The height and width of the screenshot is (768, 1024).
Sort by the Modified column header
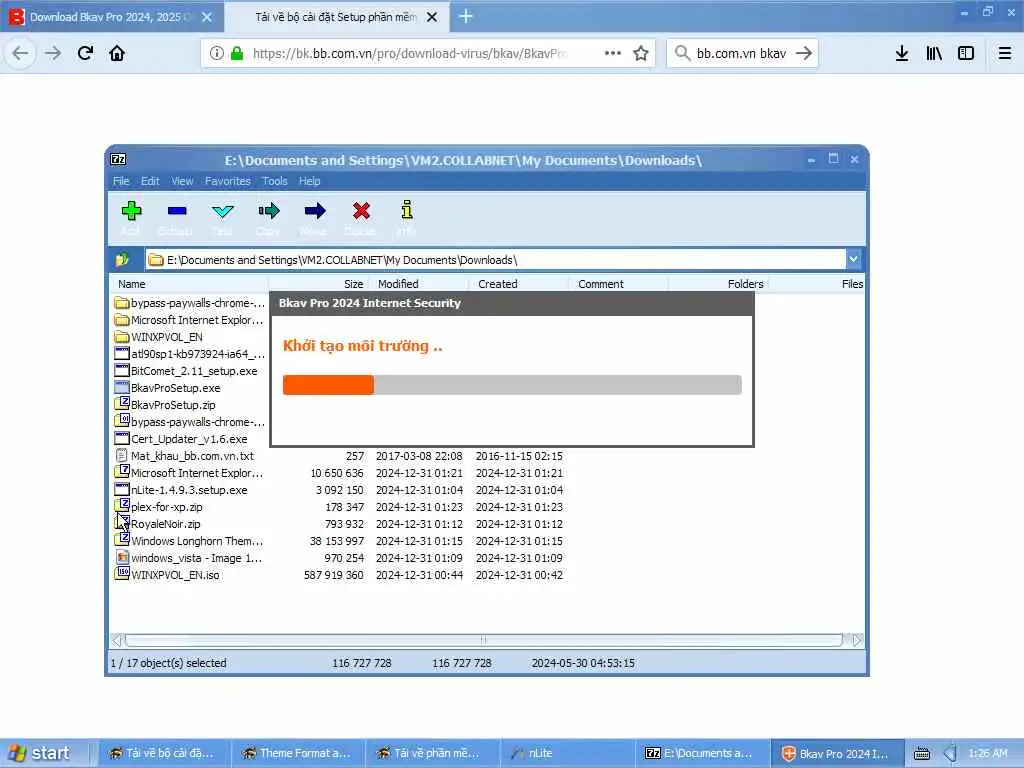tap(419, 283)
